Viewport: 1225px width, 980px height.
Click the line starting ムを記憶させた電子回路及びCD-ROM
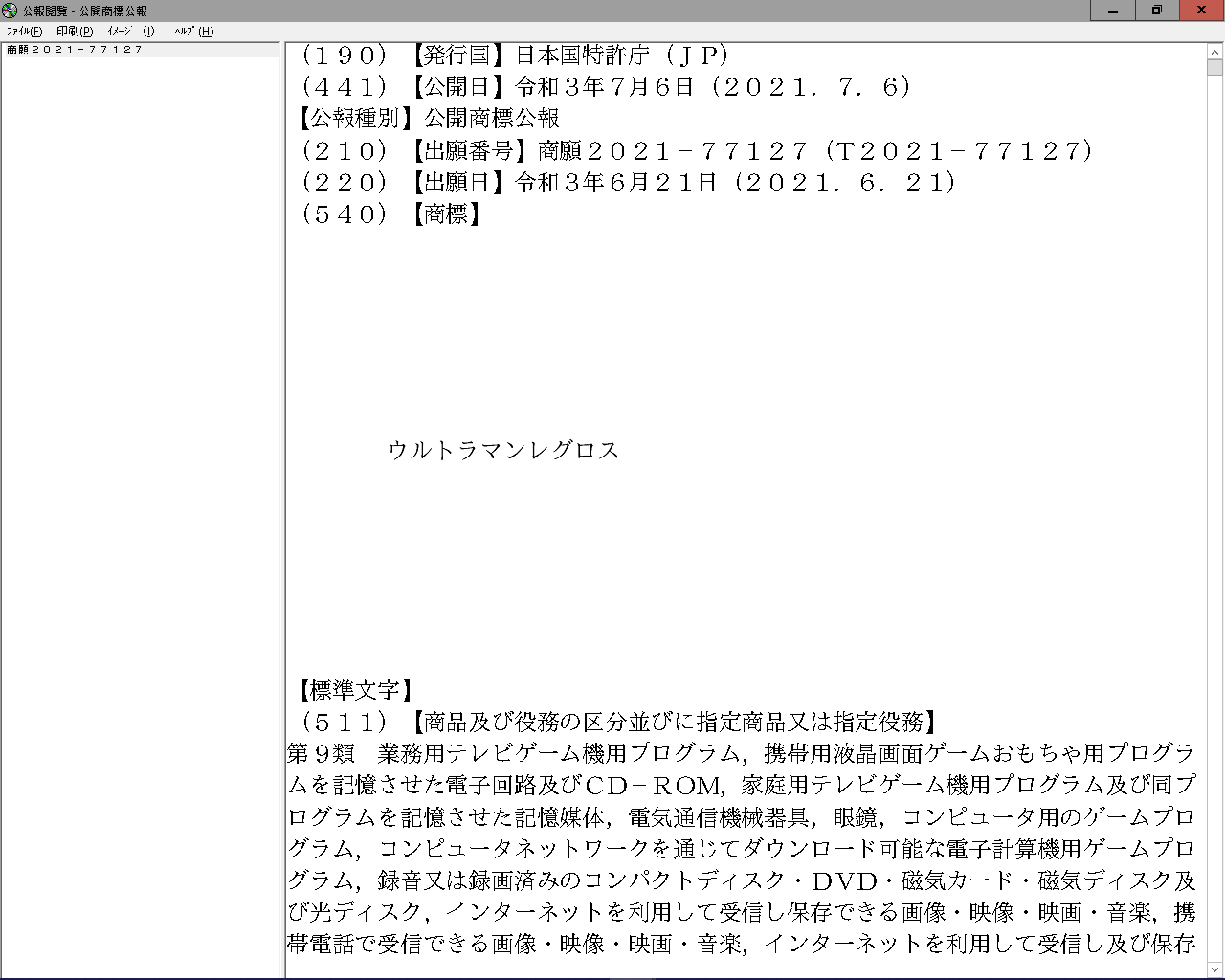[742, 785]
